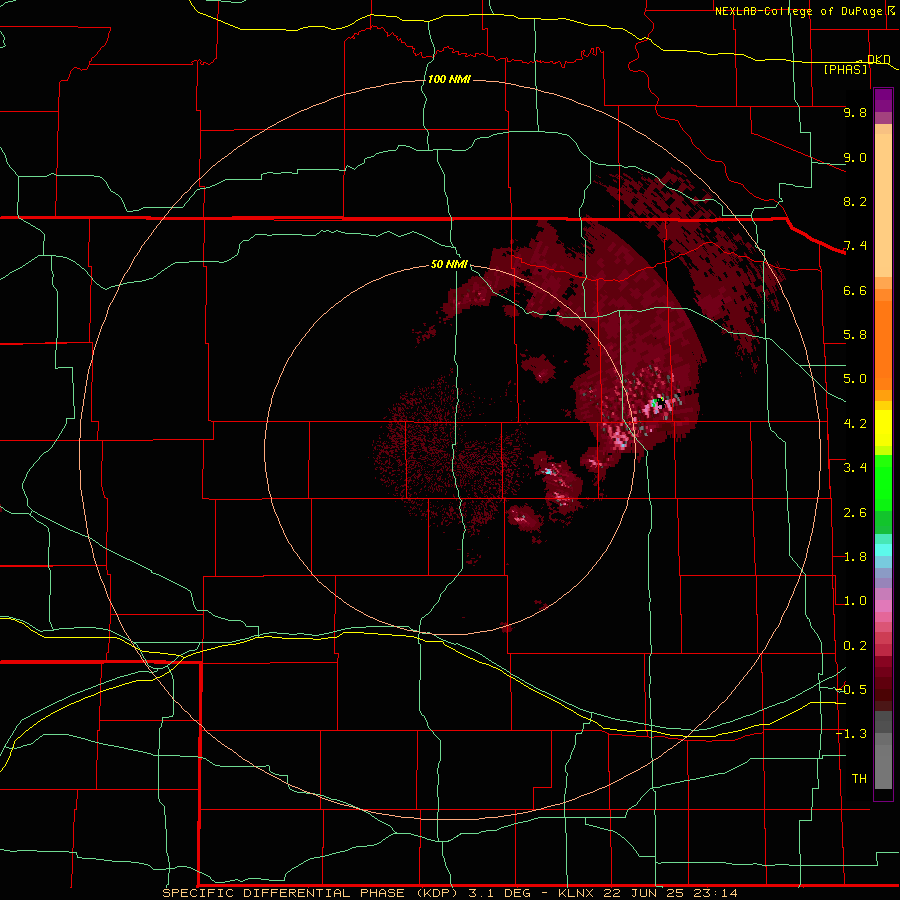
Task: Click the 50 NMI range ring label
Action: 449,264
